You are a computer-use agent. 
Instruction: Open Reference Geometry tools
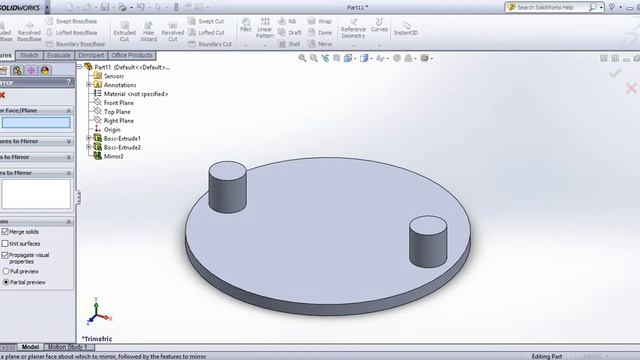tap(353, 29)
